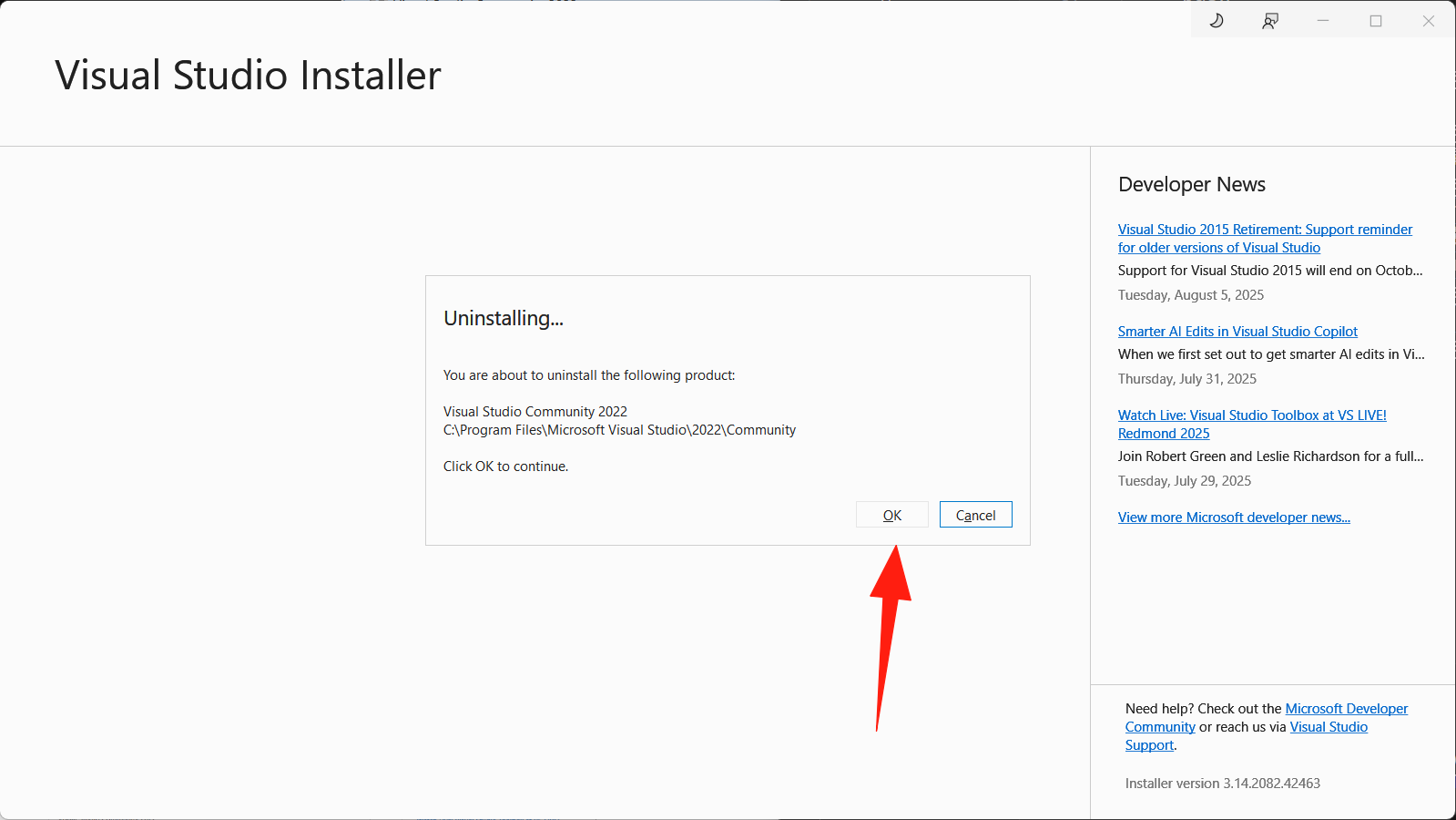View more Microsoft developer news
Viewport: 1456px width, 820px height.
[x=1234, y=518]
